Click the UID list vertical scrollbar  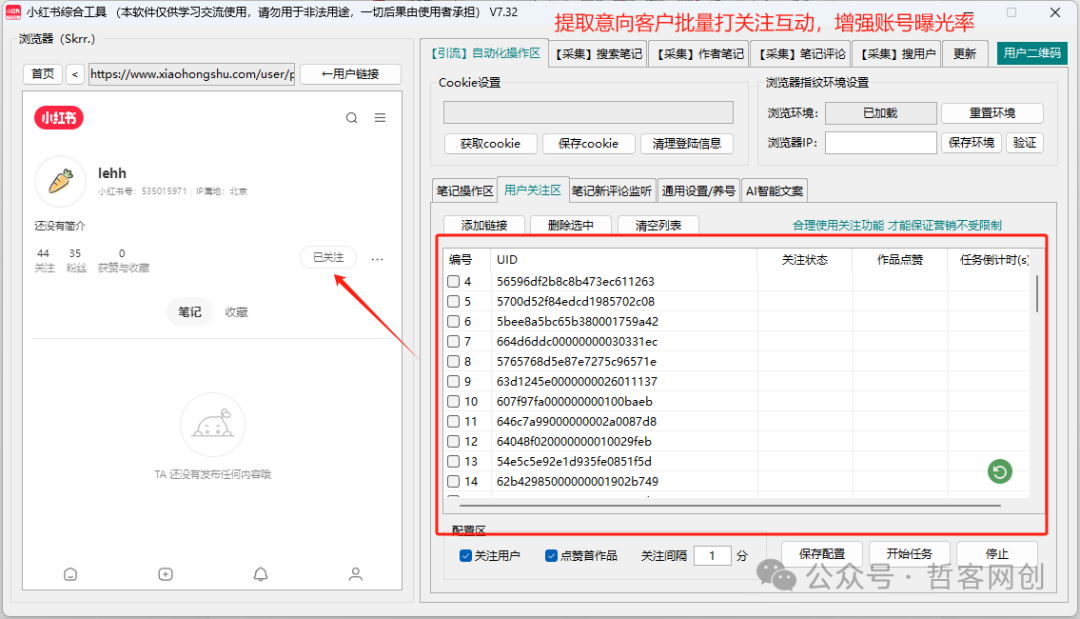pos(1037,294)
